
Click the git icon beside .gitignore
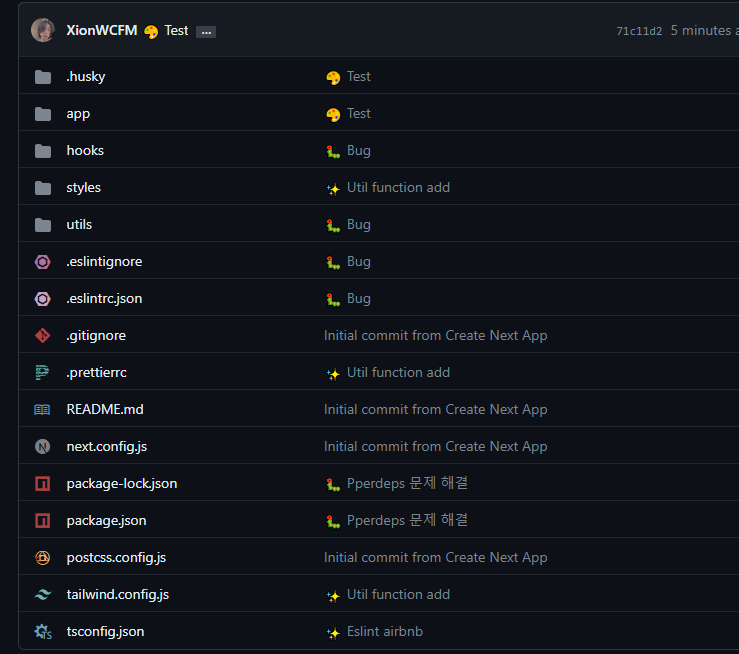(42, 335)
